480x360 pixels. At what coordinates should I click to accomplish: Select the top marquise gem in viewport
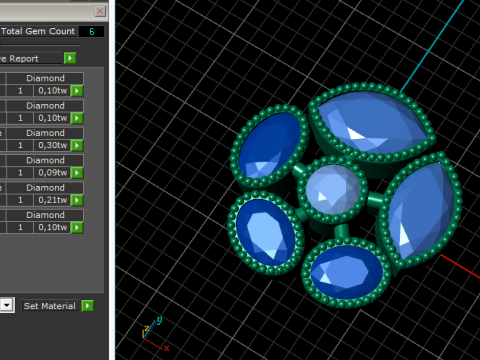pyautogui.click(x=372, y=123)
